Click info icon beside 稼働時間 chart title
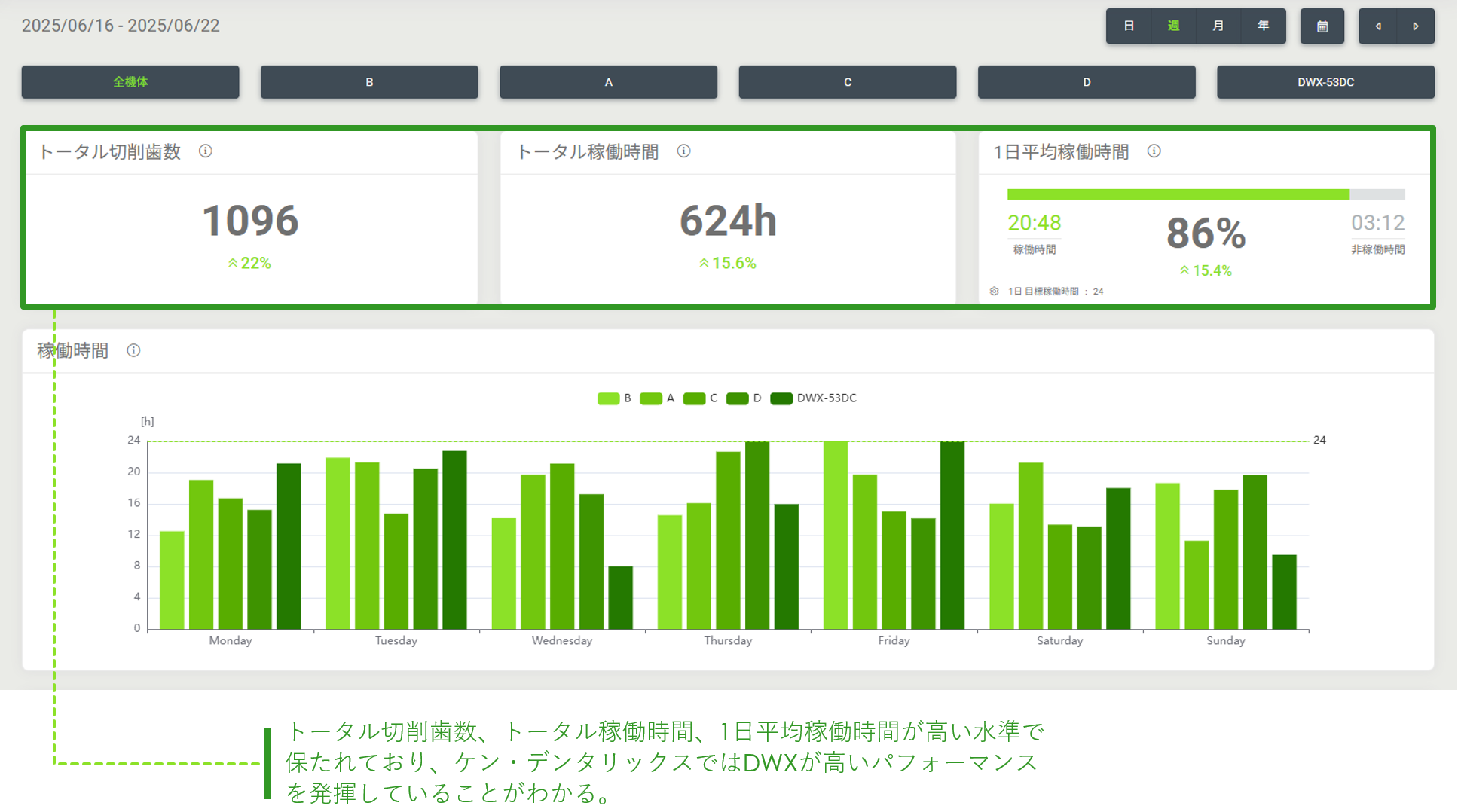The image size is (1458, 812). 133,350
